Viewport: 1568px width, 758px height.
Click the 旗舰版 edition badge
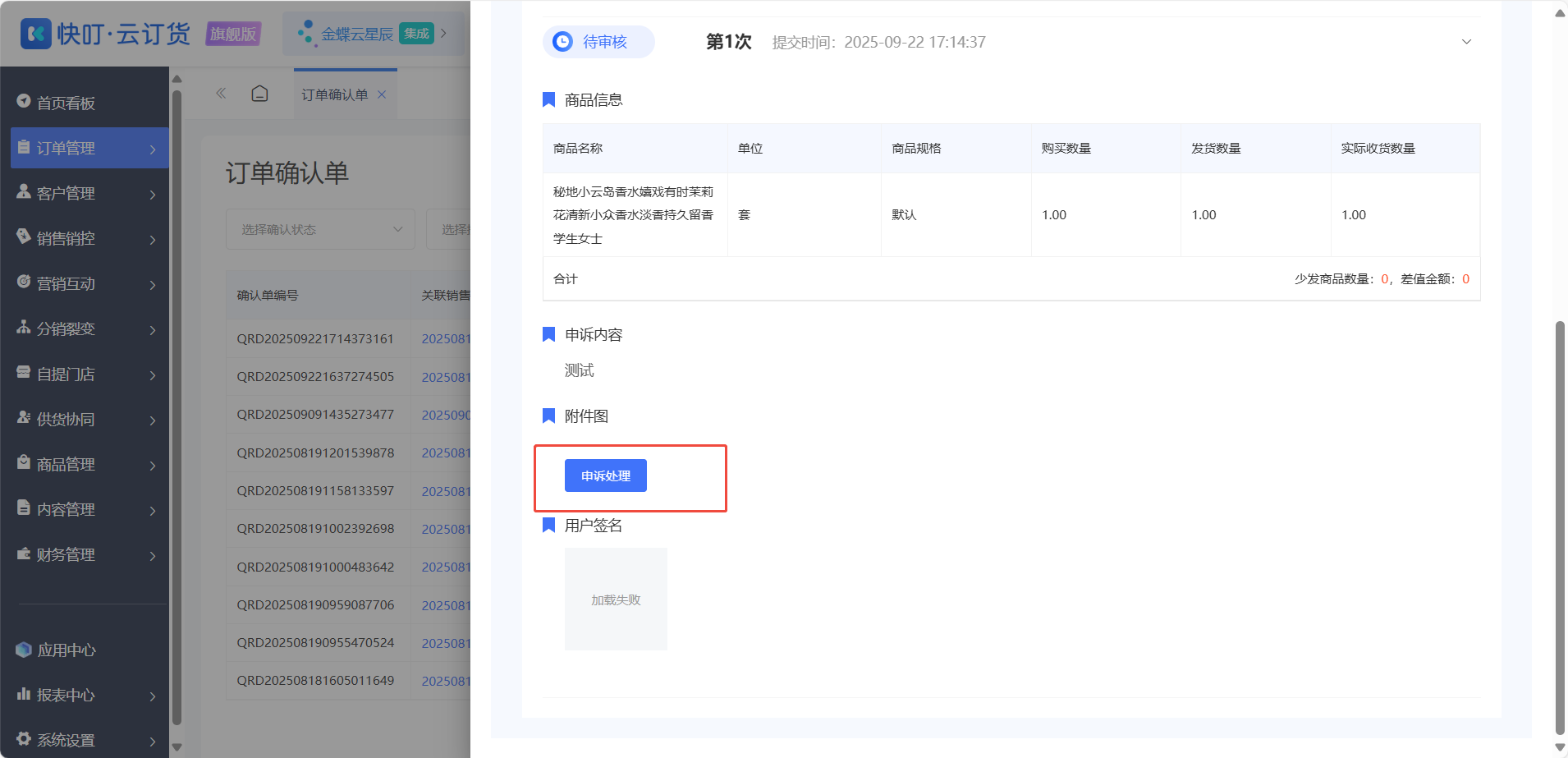click(x=233, y=34)
